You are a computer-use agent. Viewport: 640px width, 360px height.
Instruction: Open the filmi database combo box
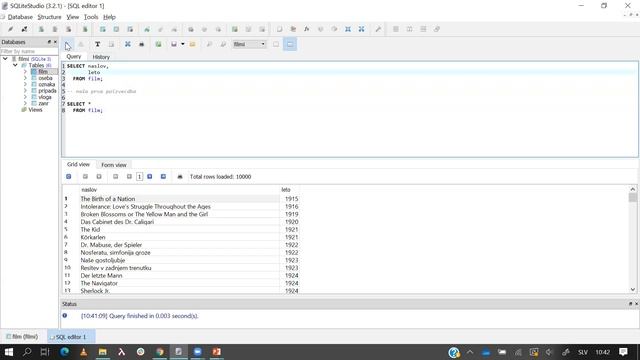coord(249,44)
